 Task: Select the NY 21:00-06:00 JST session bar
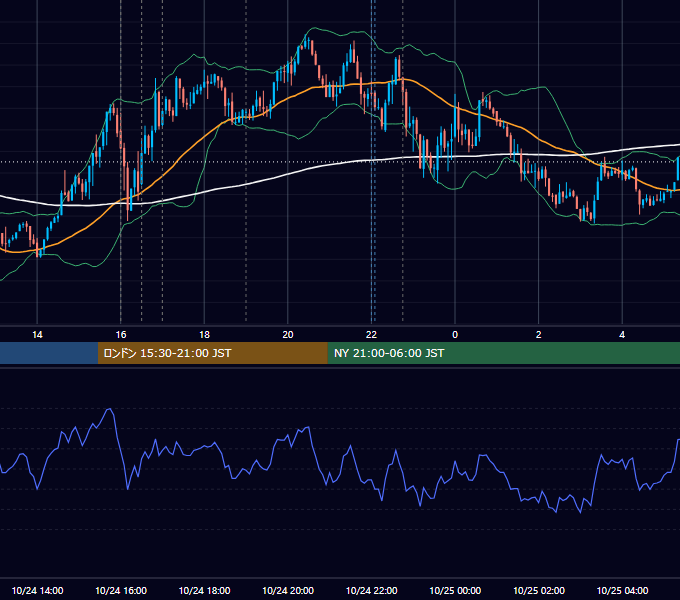coord(503,353)
